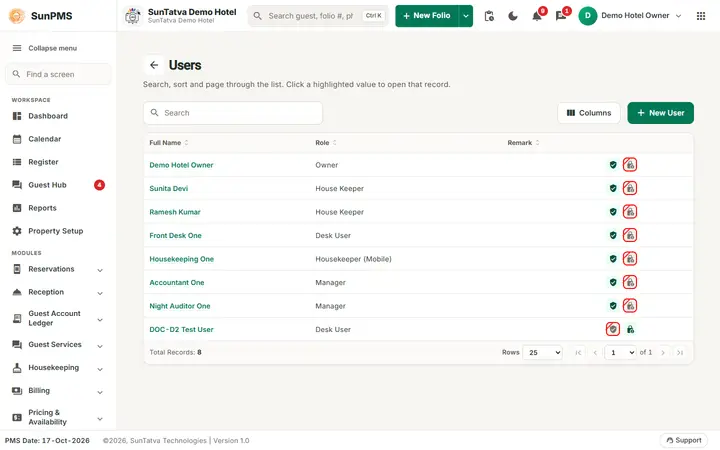
Task: Click the New User button
Action: tap(660, 113)
